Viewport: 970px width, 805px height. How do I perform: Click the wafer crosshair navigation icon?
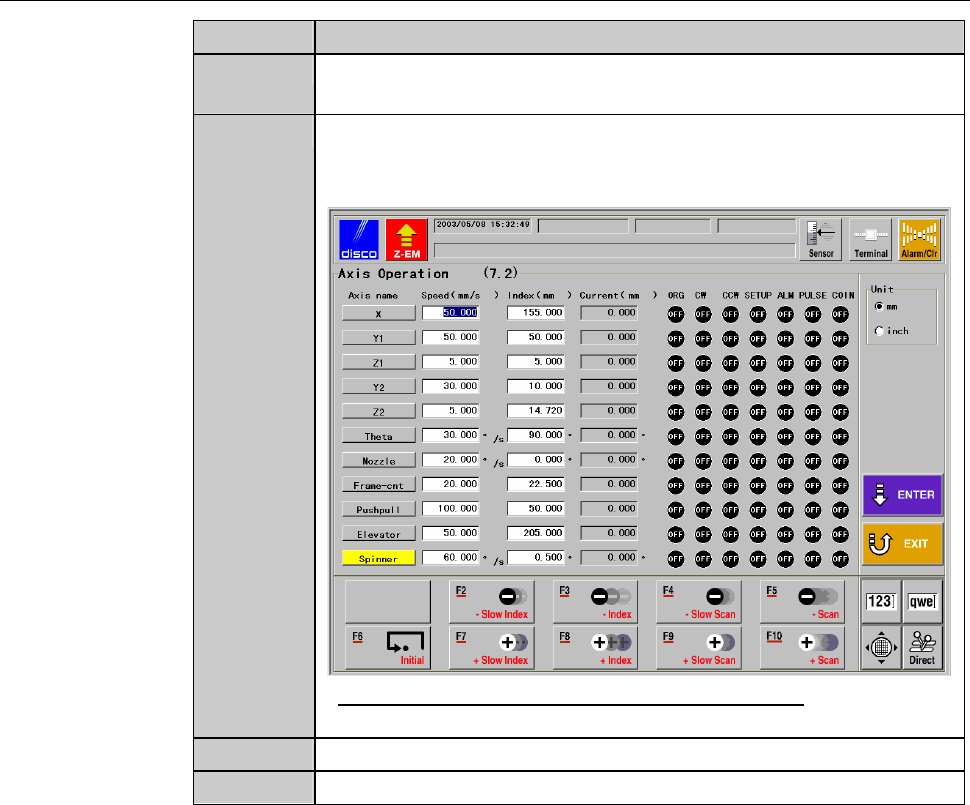881,648
